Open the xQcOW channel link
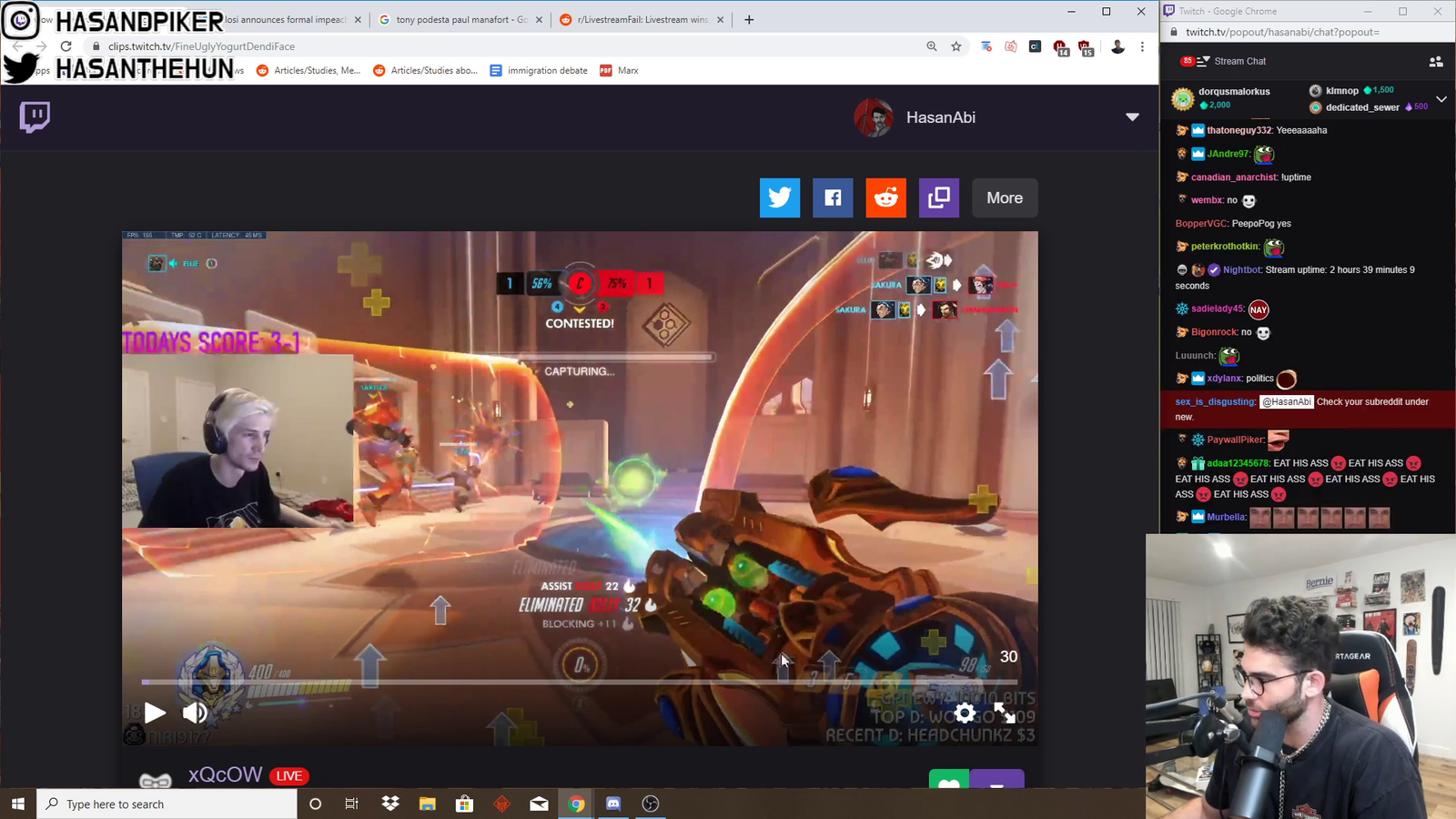 click(x=225, y=774)
